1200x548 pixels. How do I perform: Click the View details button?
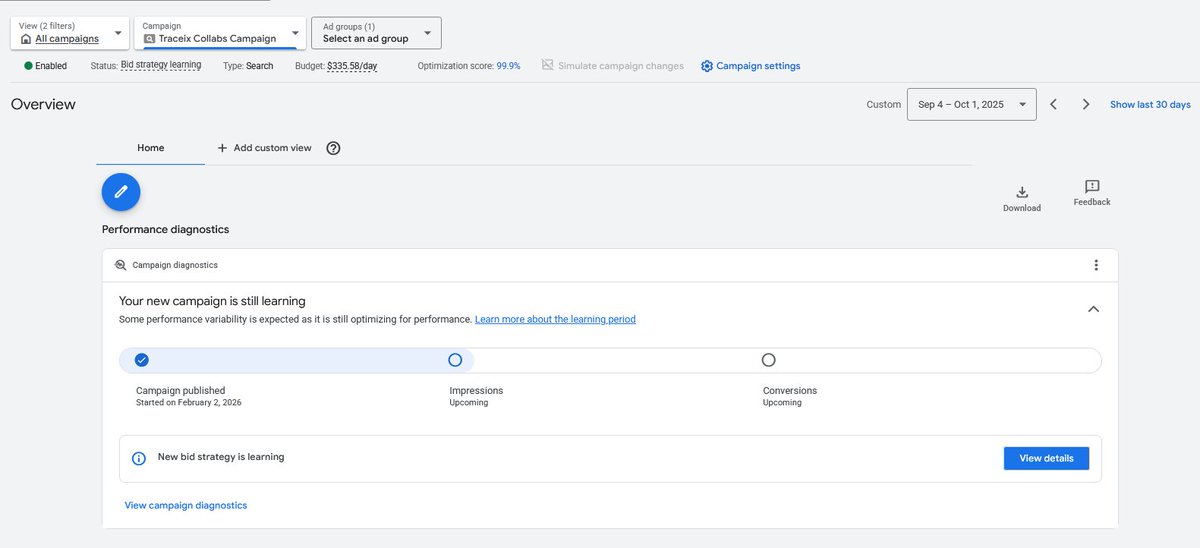coord(1046,458)
